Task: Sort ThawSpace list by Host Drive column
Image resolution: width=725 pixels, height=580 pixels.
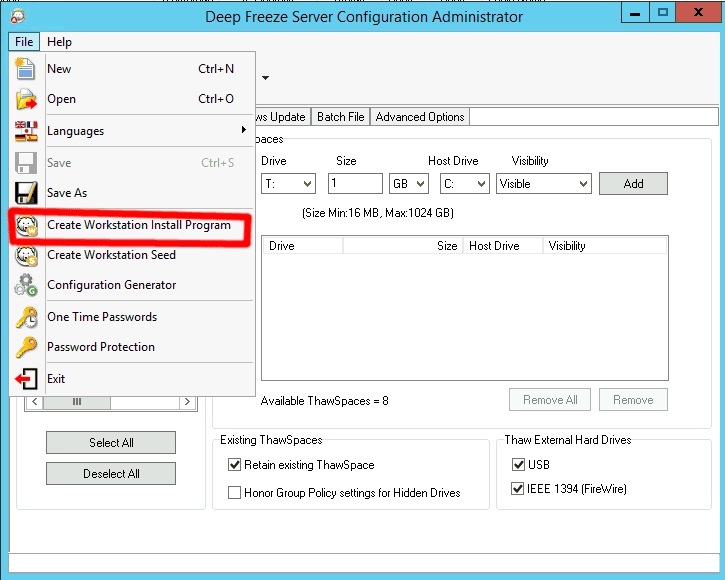Action: (x=503, y=246)
